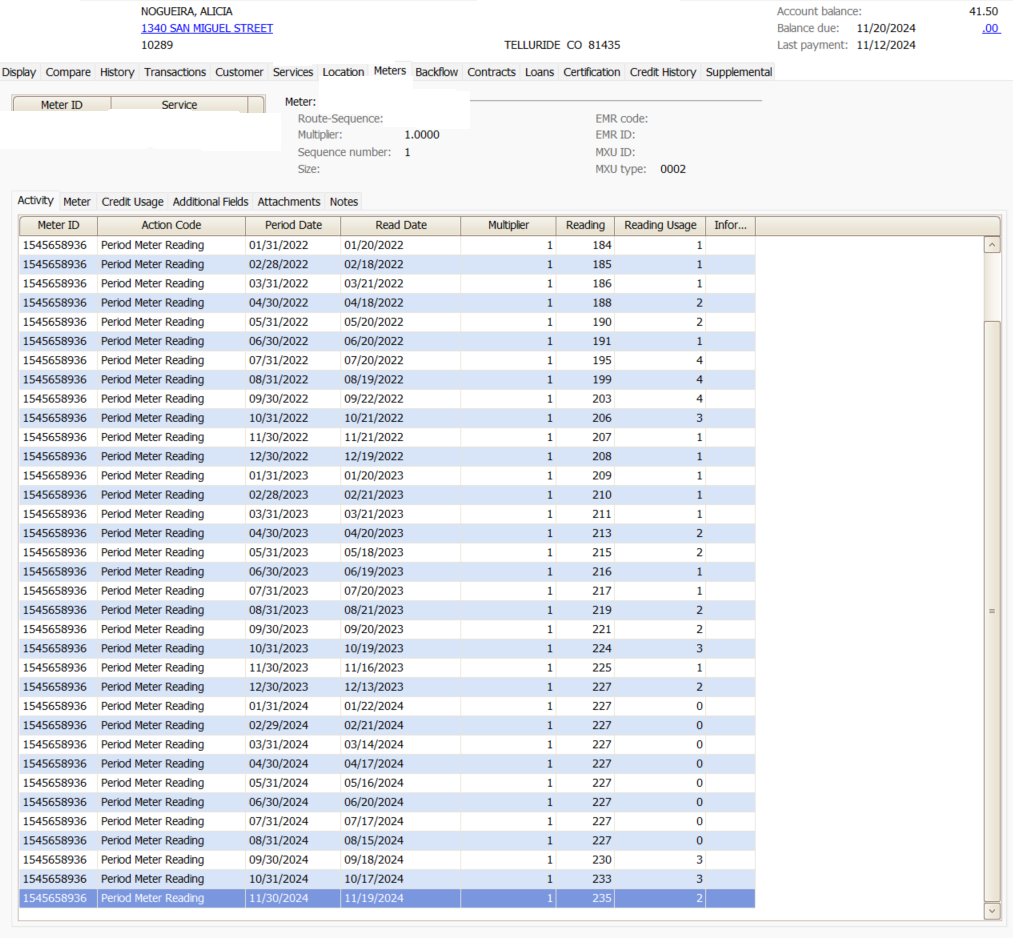Select the row with read date 09/22/2022

tap(387, 399)
